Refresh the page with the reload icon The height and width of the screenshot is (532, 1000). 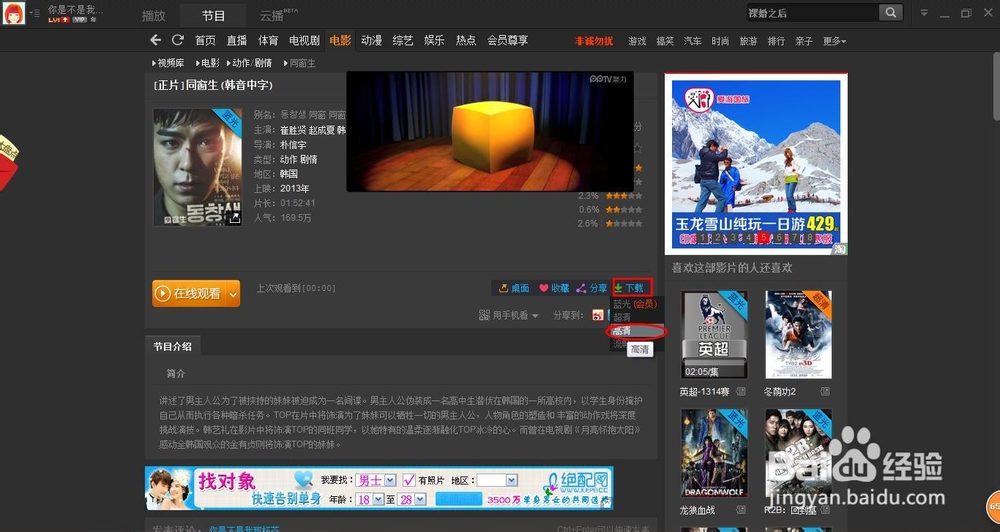(x=178, y=40)
